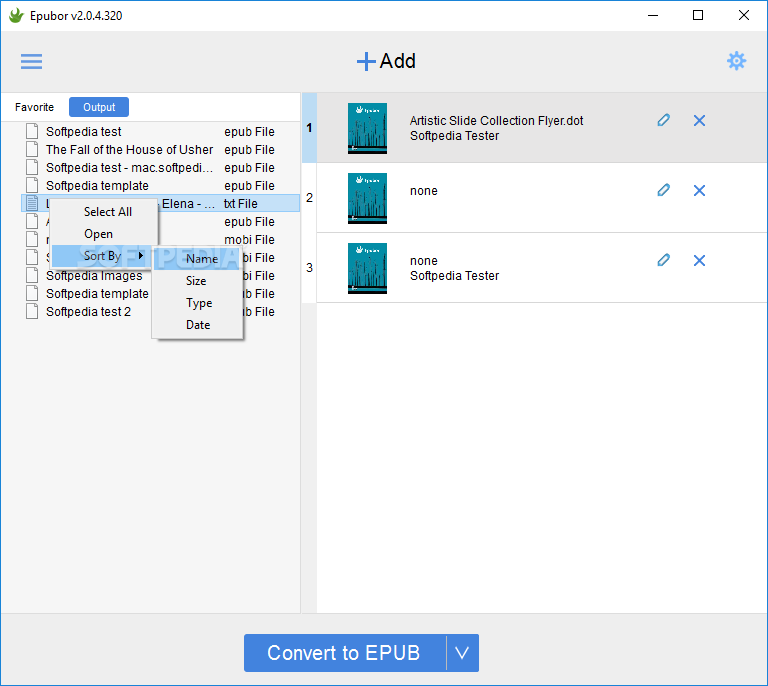
Task: Click the 'txt File' type label
Action: 240,204
